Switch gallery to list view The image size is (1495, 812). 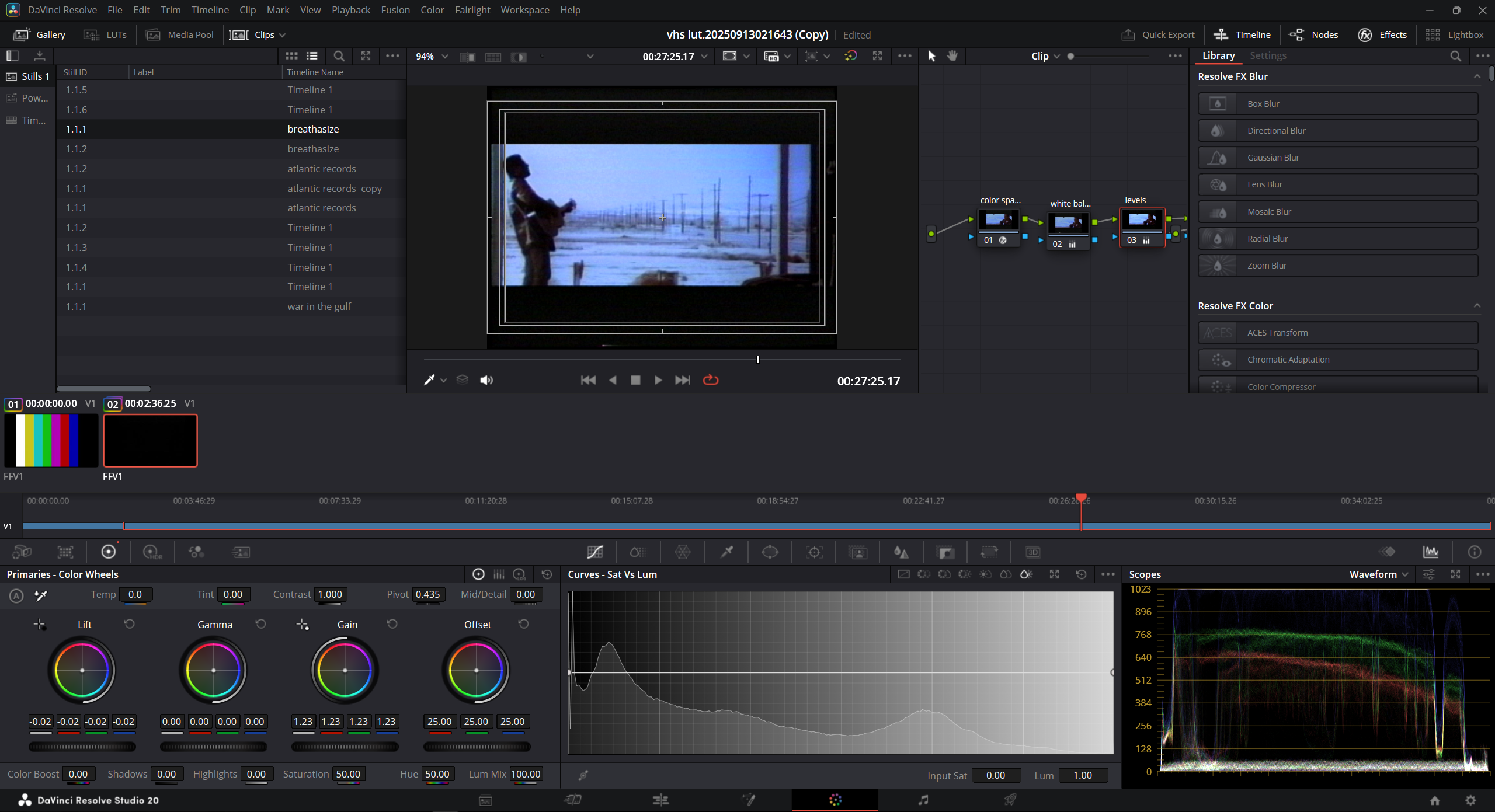pyautogui.click(x=312, y=56)
